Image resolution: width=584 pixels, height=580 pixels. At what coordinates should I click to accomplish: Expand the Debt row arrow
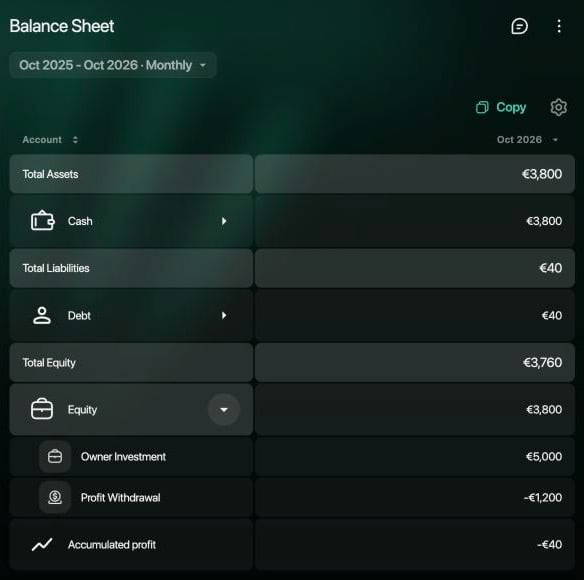tap(224, 316)
